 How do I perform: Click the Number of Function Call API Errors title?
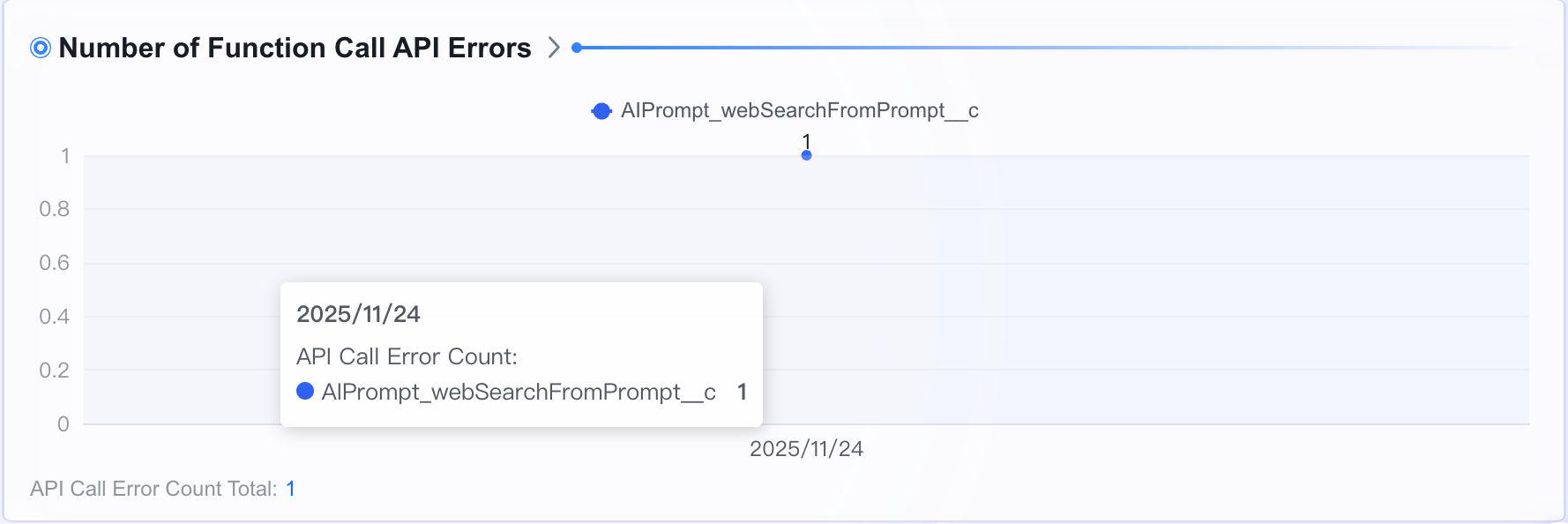295,48
